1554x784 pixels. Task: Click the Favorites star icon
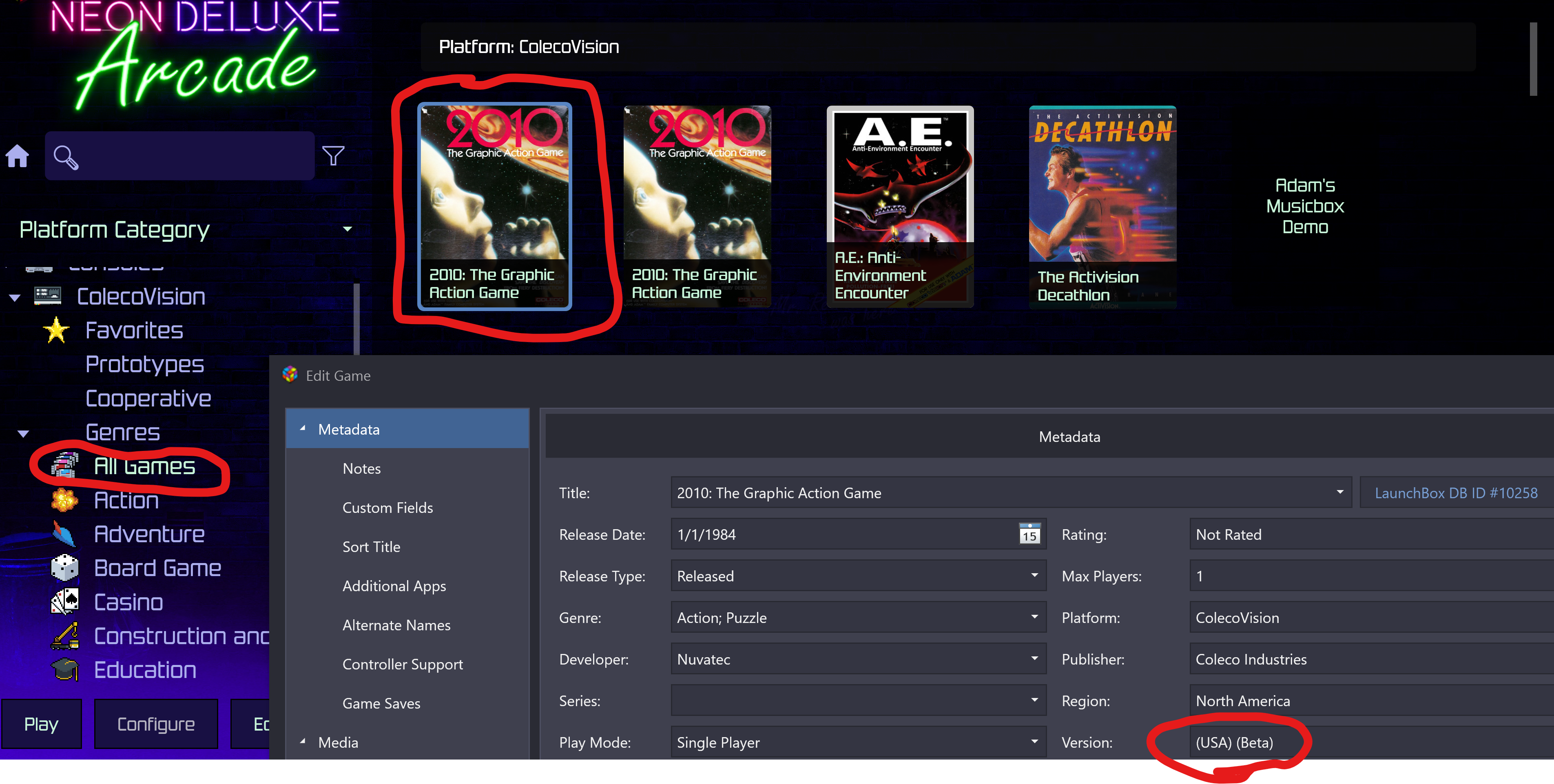(57, 330)
